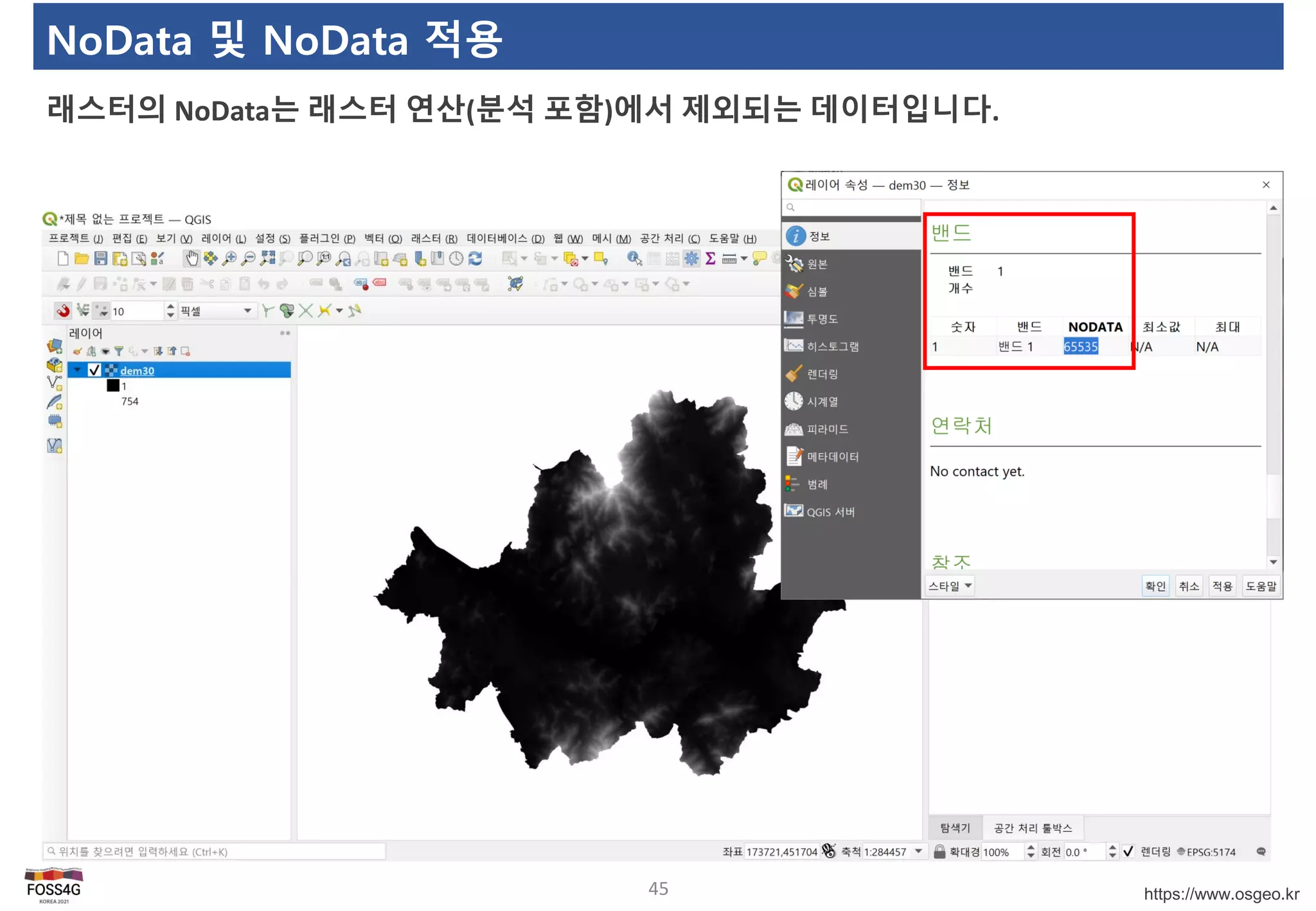
Task: Open the Information (정보) page in layer properties
Action: (851, 236)
